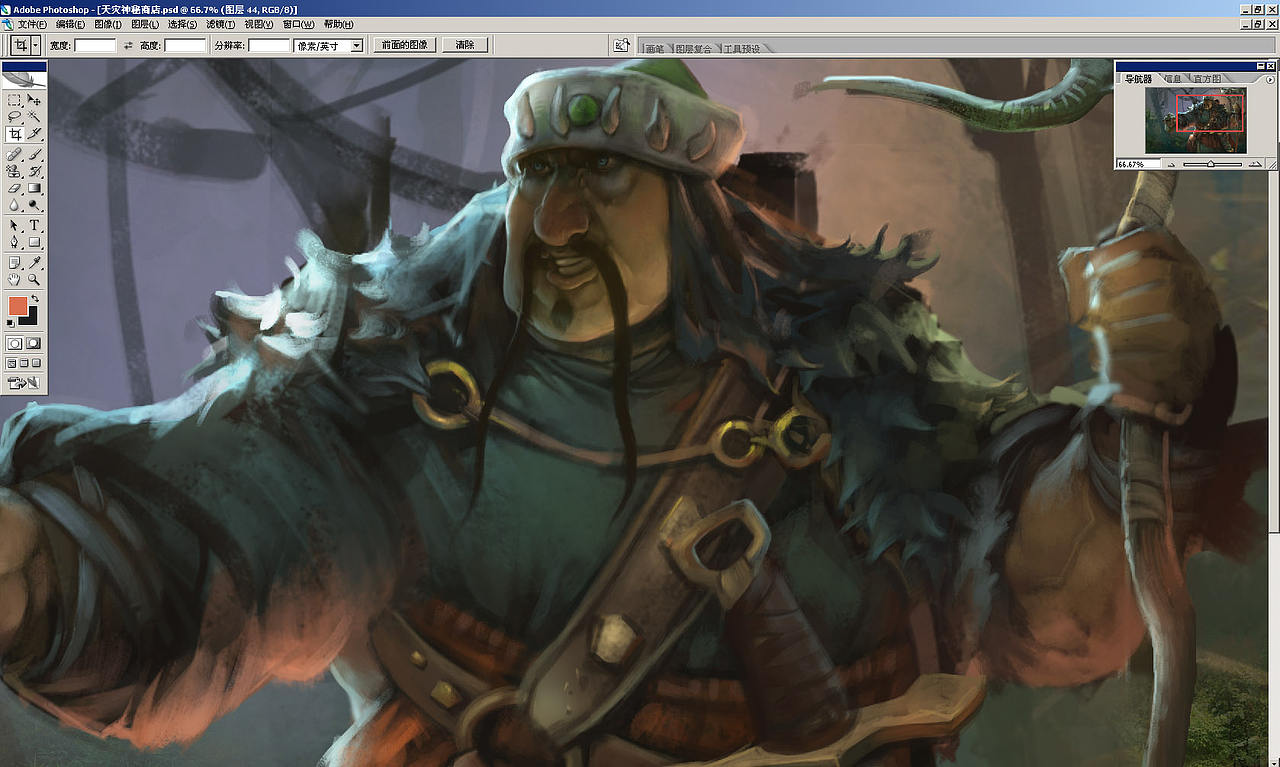Reset default foreground and background colors
The height and width of the screenshot is (767, 1280).
[x=11, y=323]
